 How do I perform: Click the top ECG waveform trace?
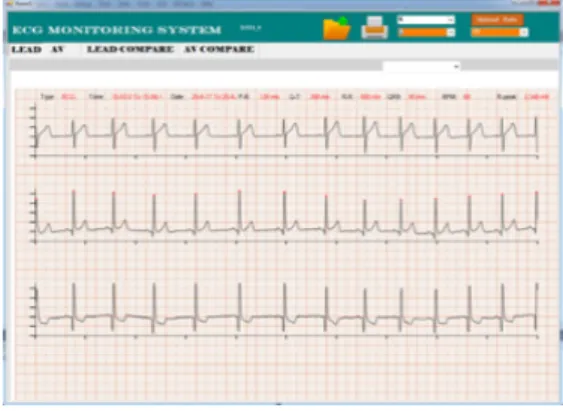pyautogui.click(x=286, y=134)
